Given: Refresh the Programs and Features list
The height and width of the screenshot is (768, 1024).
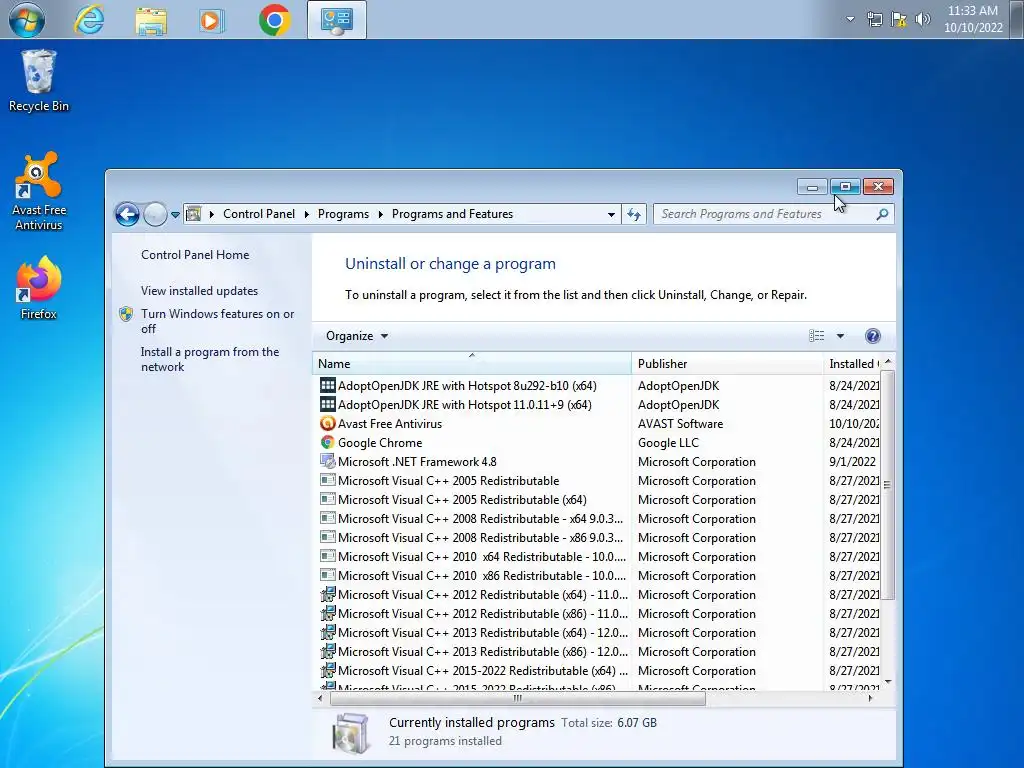Looking at the screenshot, I should [x=633, y=214].
